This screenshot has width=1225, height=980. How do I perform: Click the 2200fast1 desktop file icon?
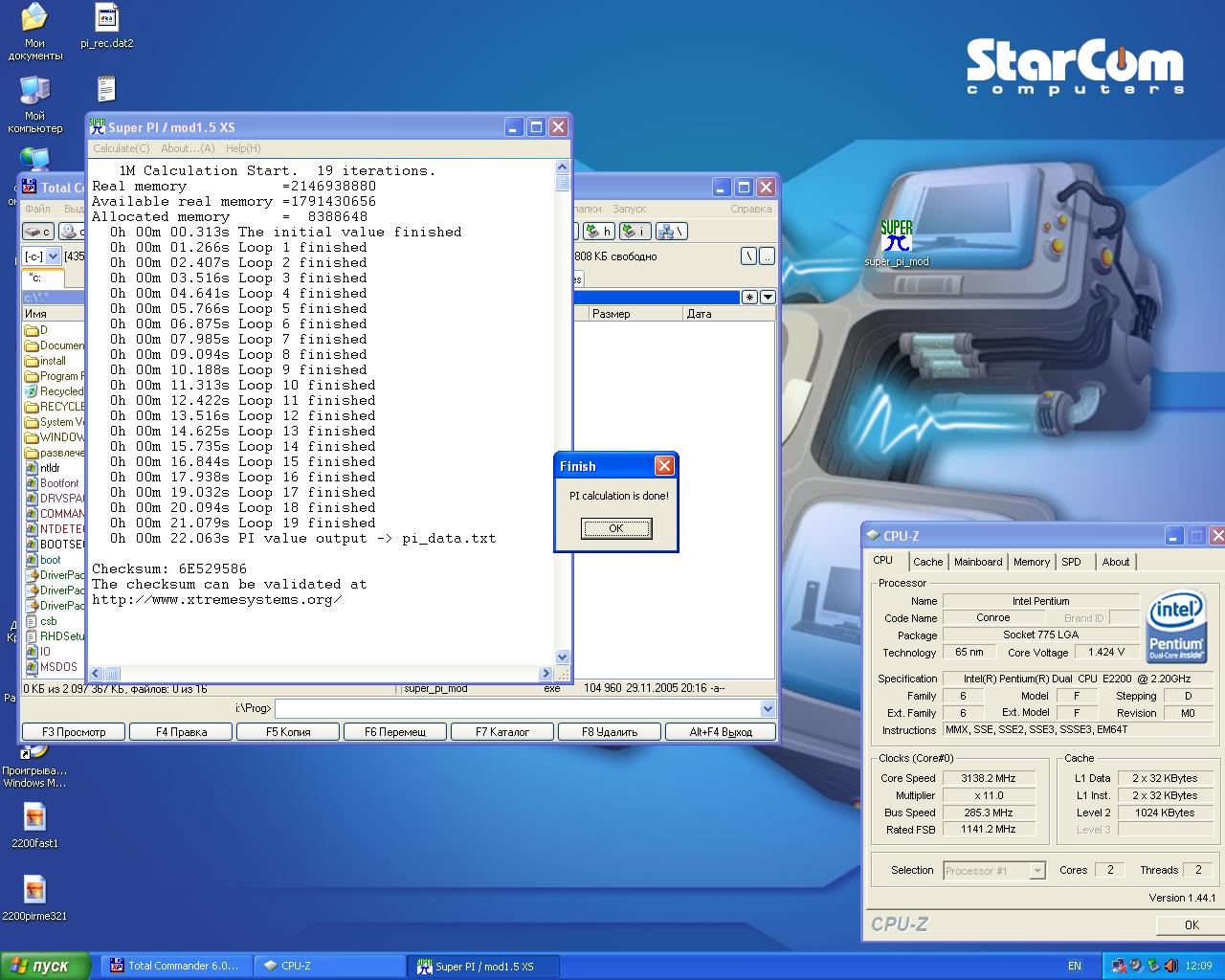[34, 825]
